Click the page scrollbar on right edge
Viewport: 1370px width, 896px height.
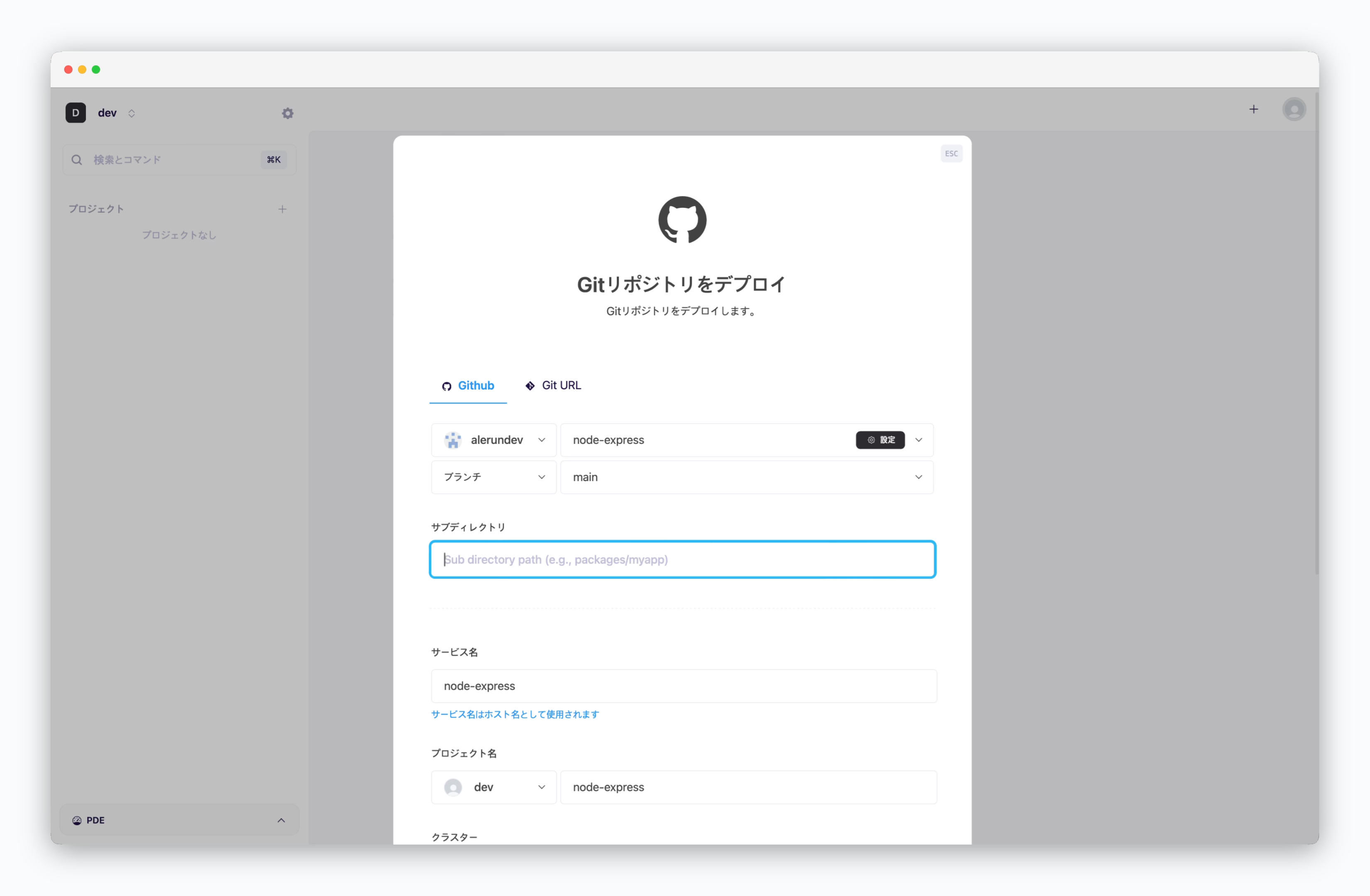pyautogui.click(x=1316, y=334)
